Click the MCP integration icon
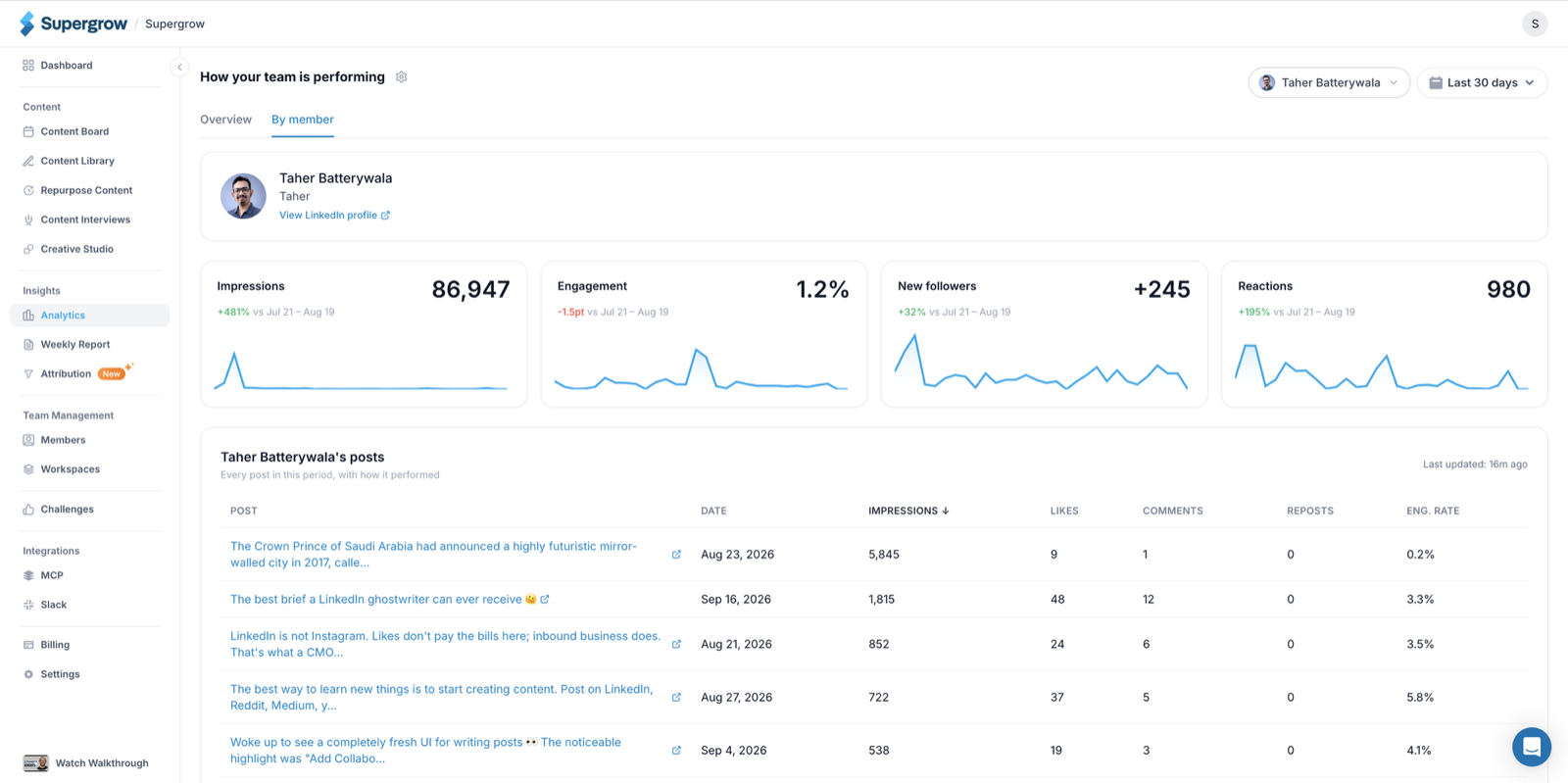 [28, 575]
